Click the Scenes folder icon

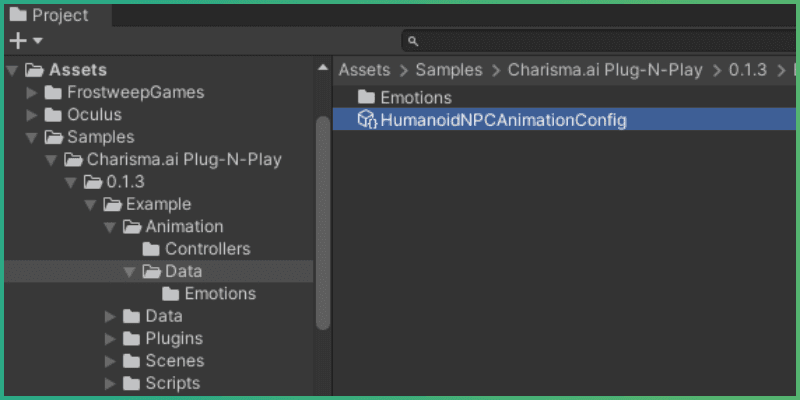point(132,361)
